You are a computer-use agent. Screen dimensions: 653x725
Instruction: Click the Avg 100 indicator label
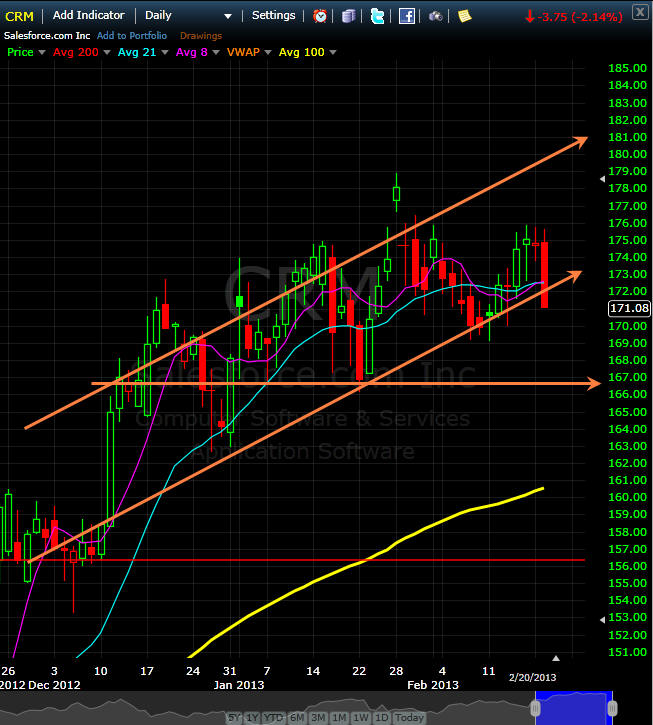(302, 52)
